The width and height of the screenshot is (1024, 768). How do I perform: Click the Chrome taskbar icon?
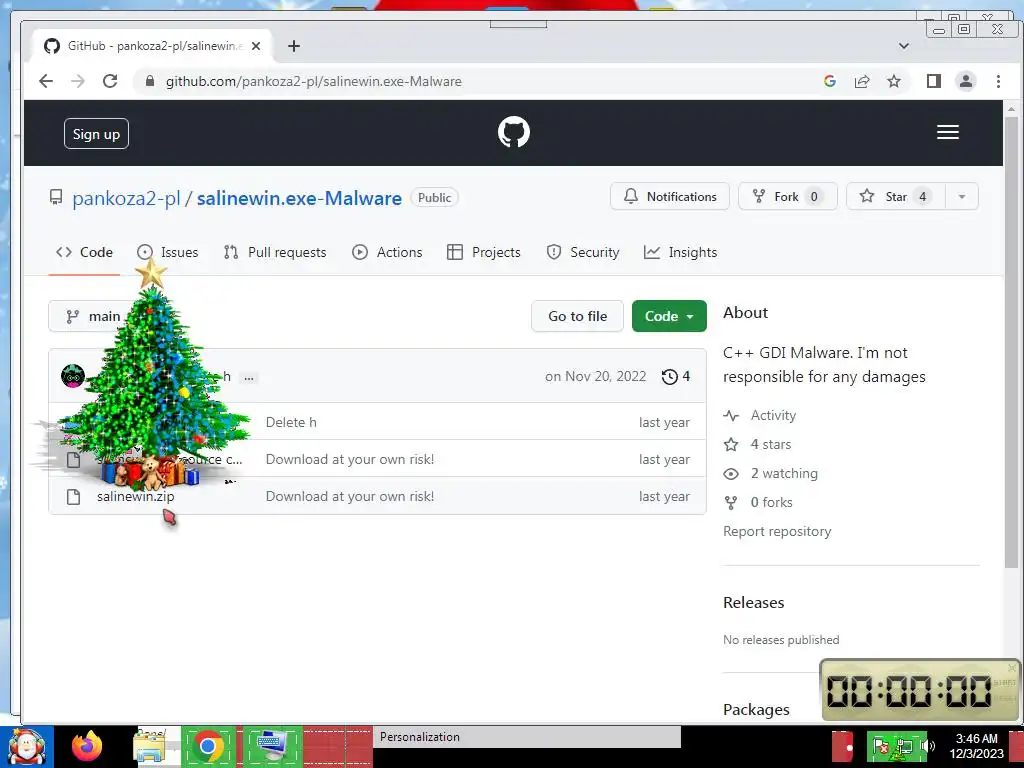[x=208, y=746]
